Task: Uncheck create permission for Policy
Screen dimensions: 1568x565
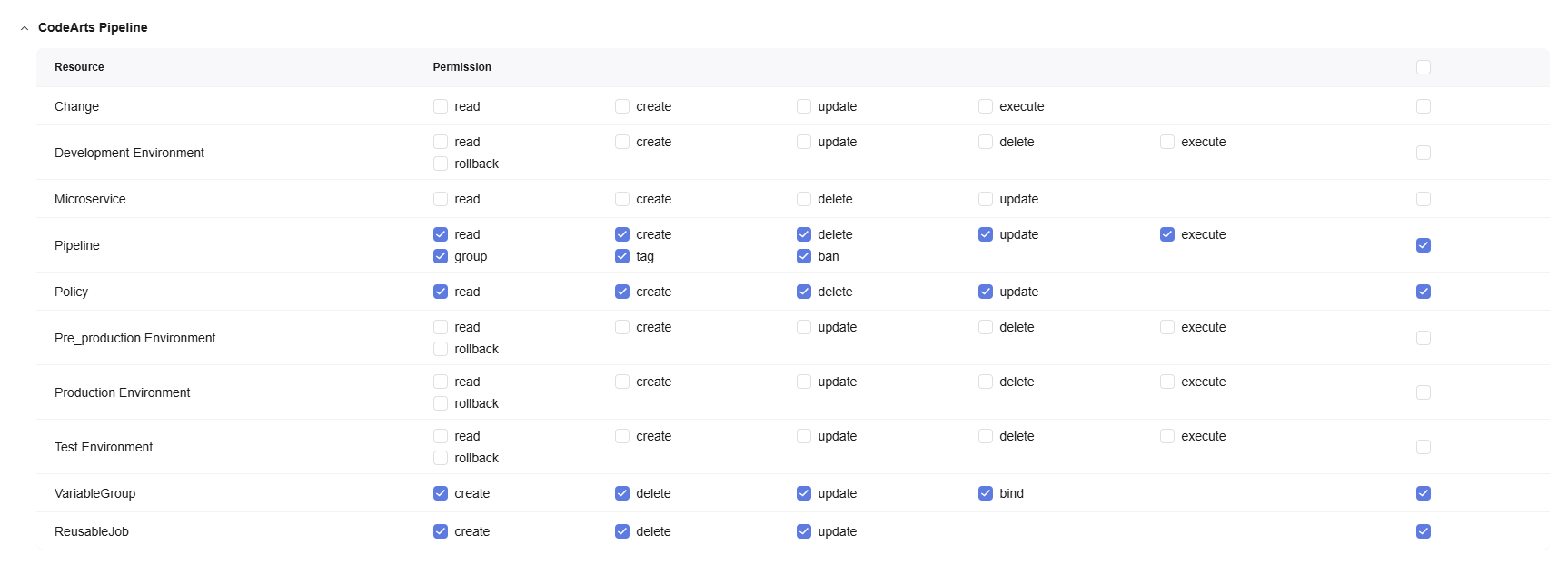Action: tap(622, 292)
